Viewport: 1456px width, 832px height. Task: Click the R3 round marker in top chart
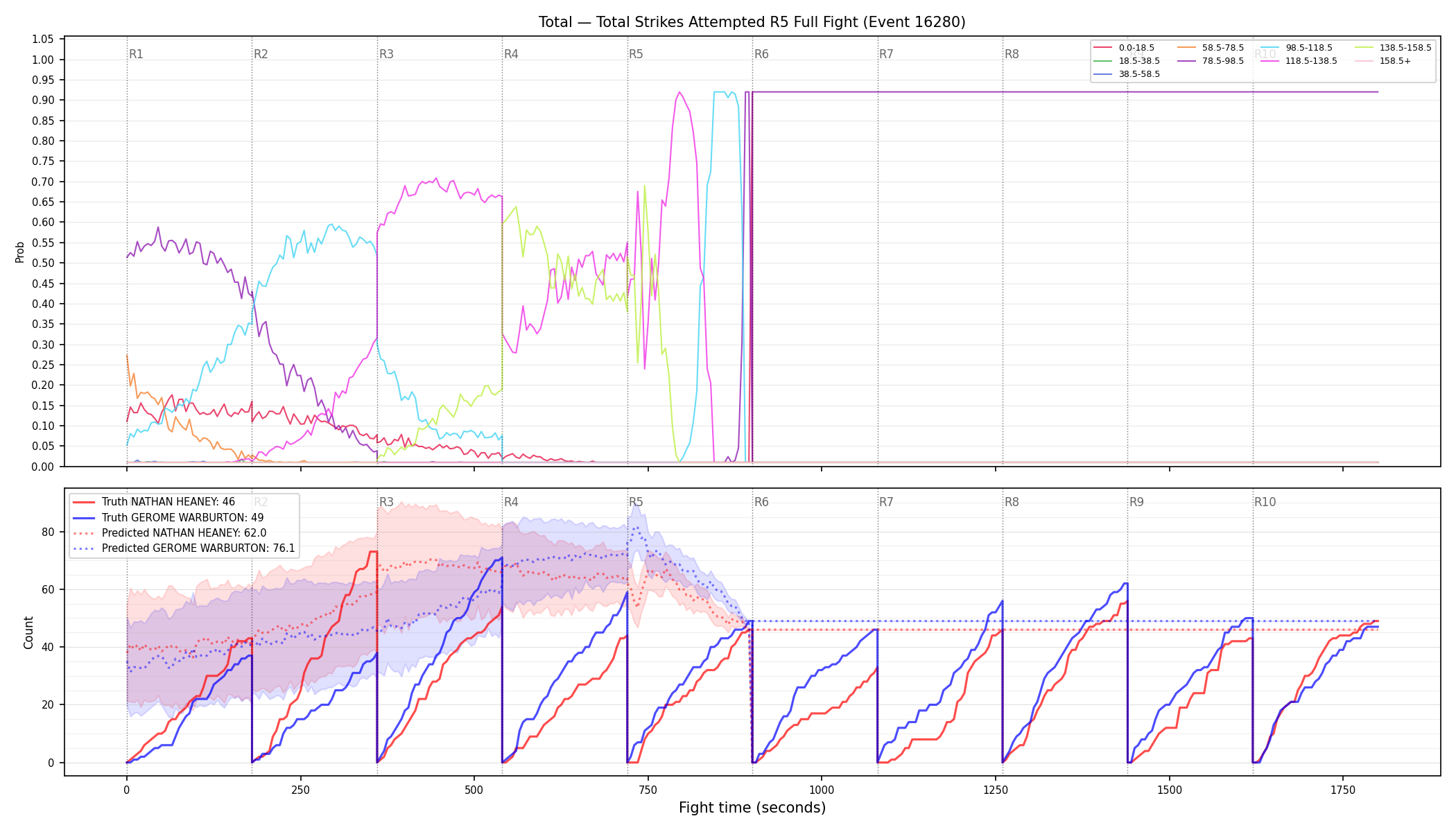pyautogui.click(x=386, y=54)
